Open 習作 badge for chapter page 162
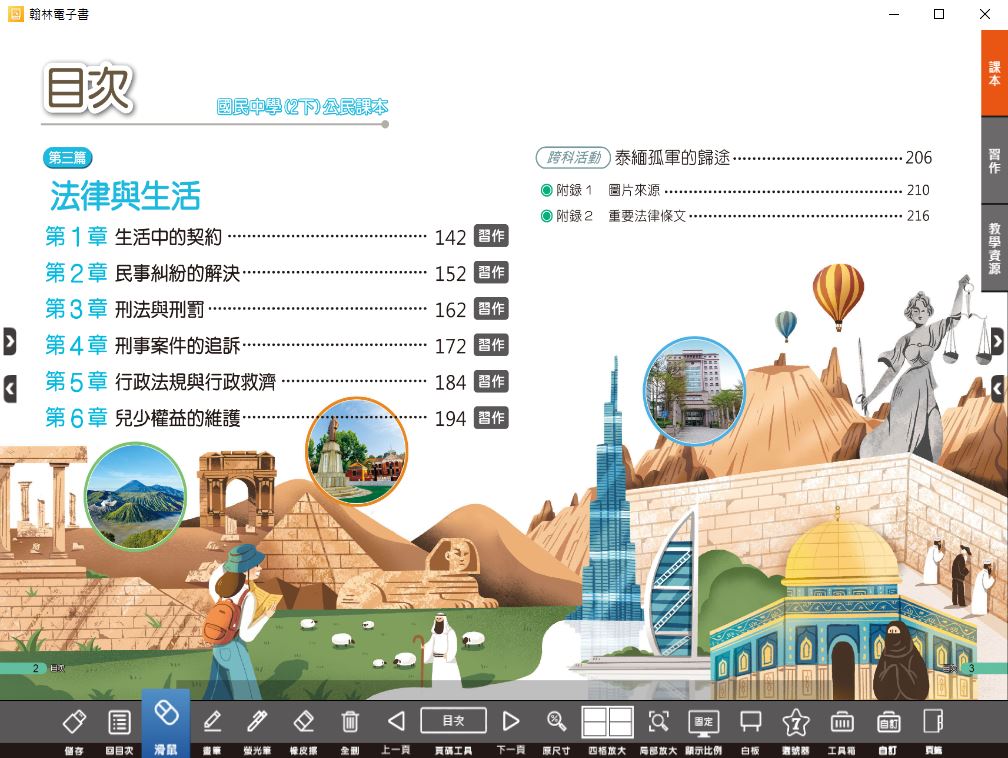 point(491,309)
